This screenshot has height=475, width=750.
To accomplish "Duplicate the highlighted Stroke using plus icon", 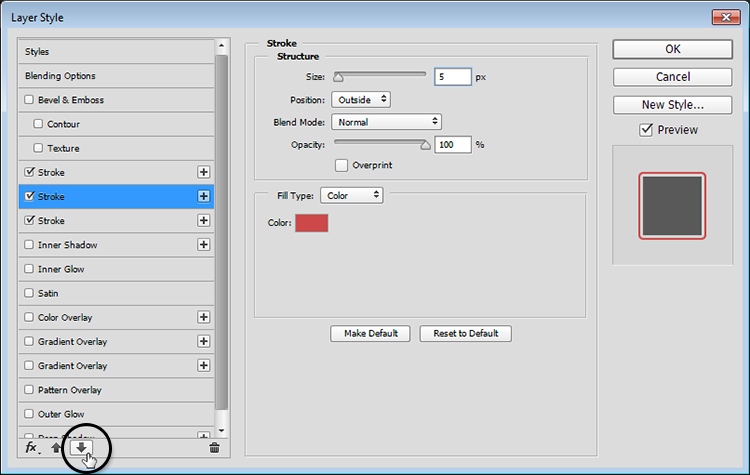I will (x=204, y=196).
